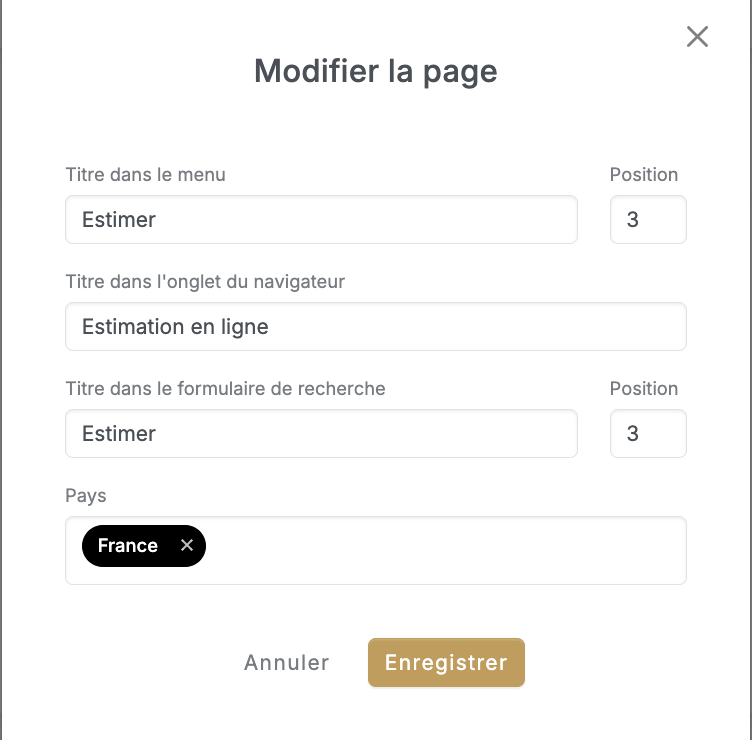Remove the France country tag

187,546
